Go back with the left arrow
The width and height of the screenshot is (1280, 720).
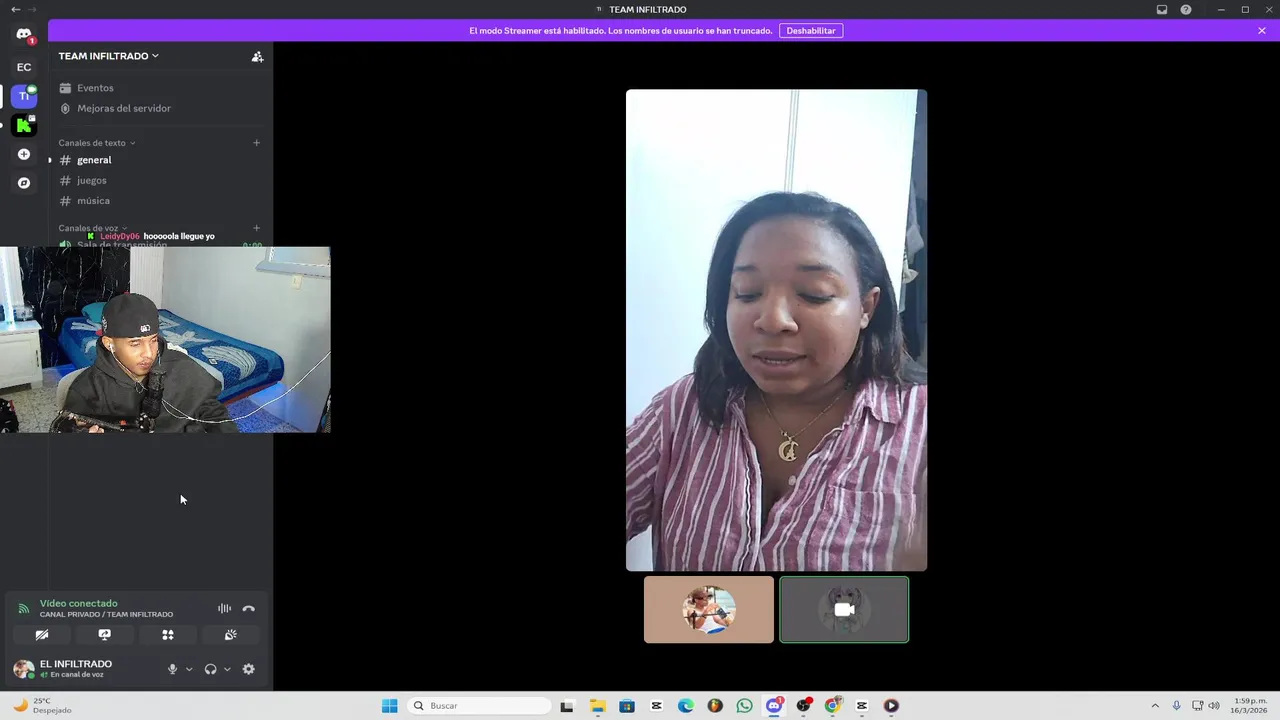15,9
